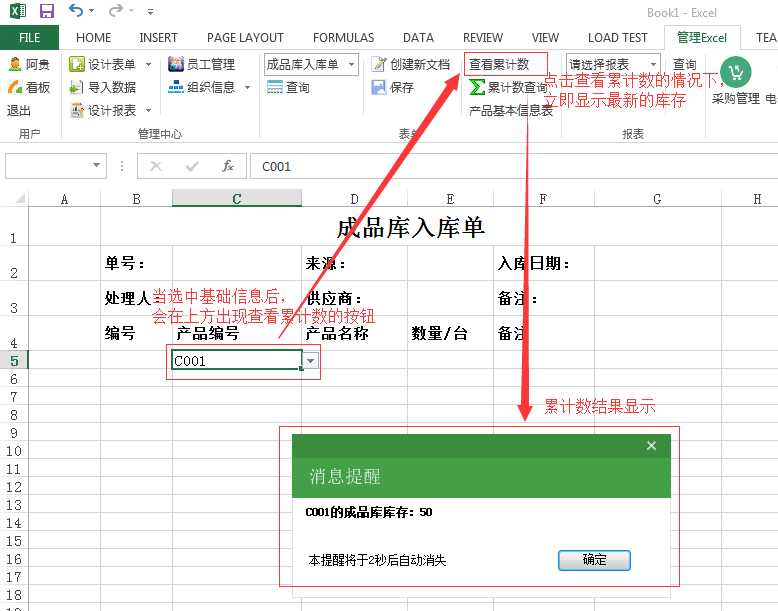Switch to the LOAD TEST tab
The image size is (778, 611).
pyautogui.click(x=618, y=38)
